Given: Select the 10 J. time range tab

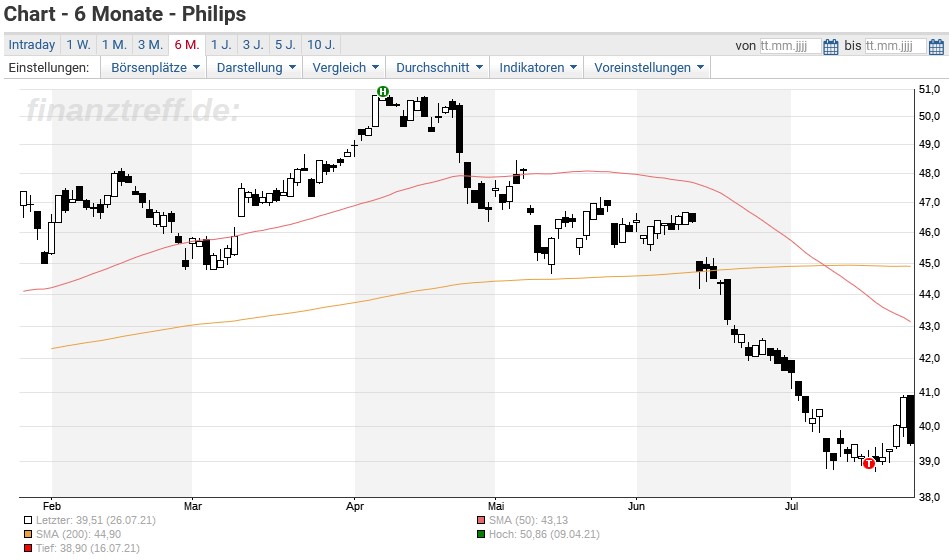Looking at the screenshot, I should pyautogui.click(x=321, y=45).
